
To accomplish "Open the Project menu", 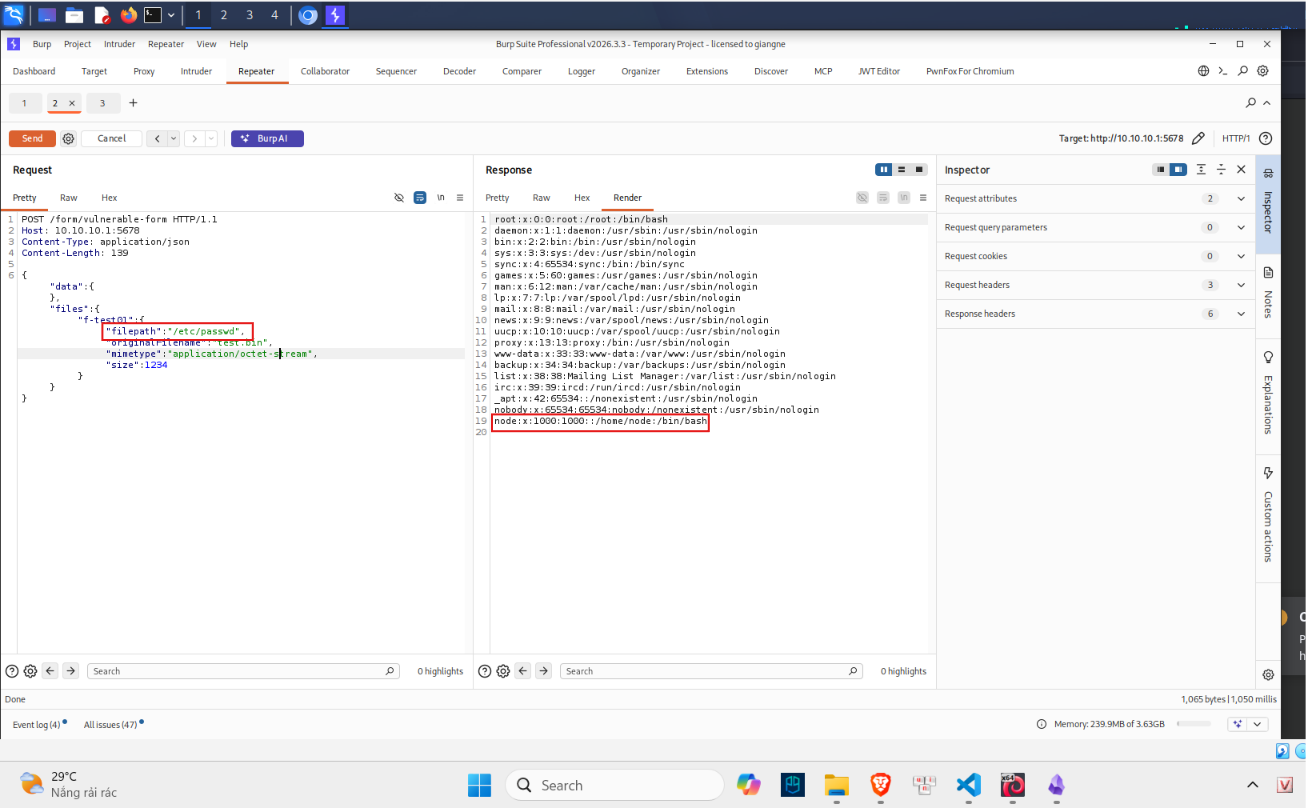I will pyautogui.click(x=77, y=44).
